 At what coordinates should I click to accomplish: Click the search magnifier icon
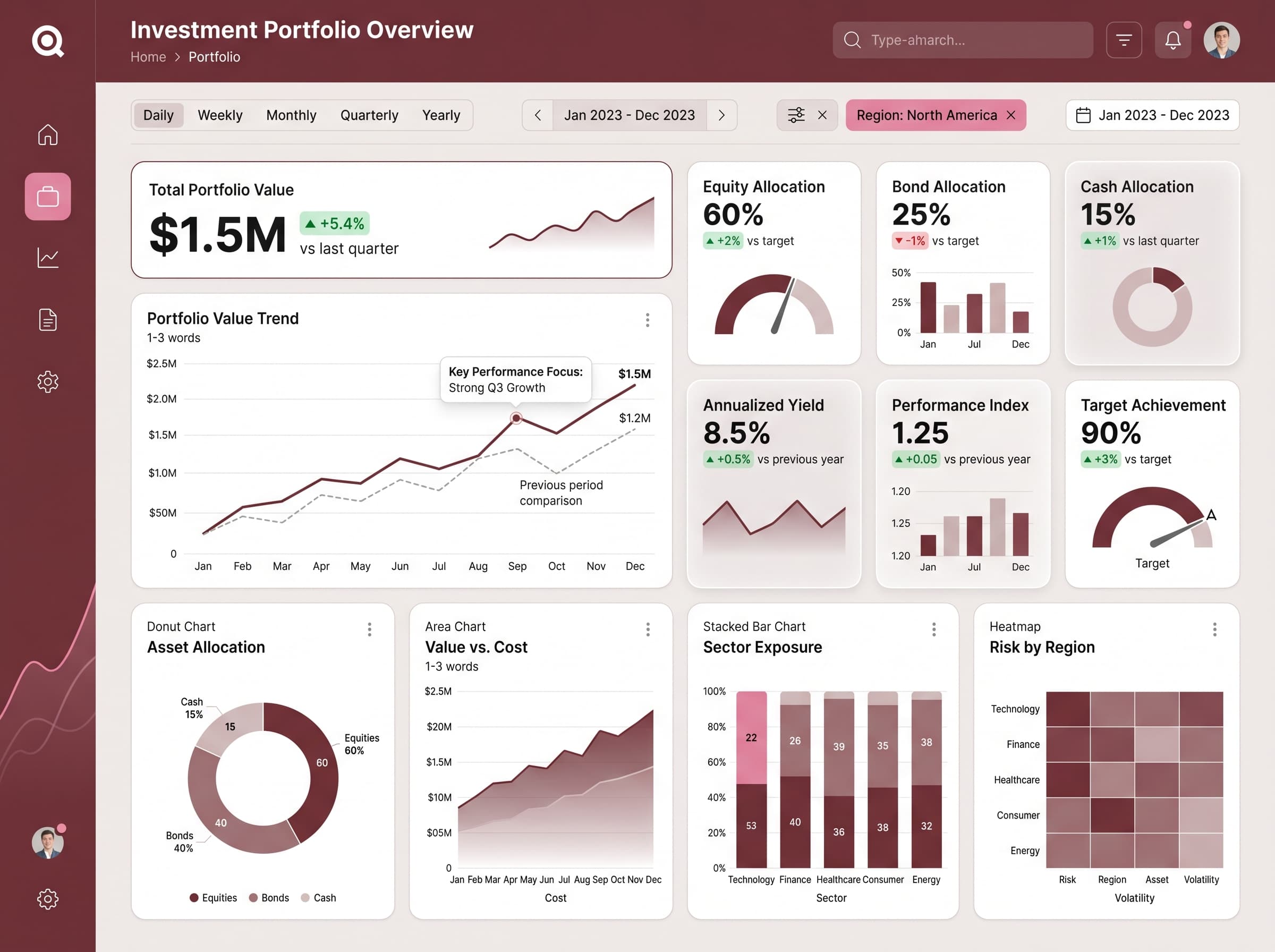pos(852,40)
